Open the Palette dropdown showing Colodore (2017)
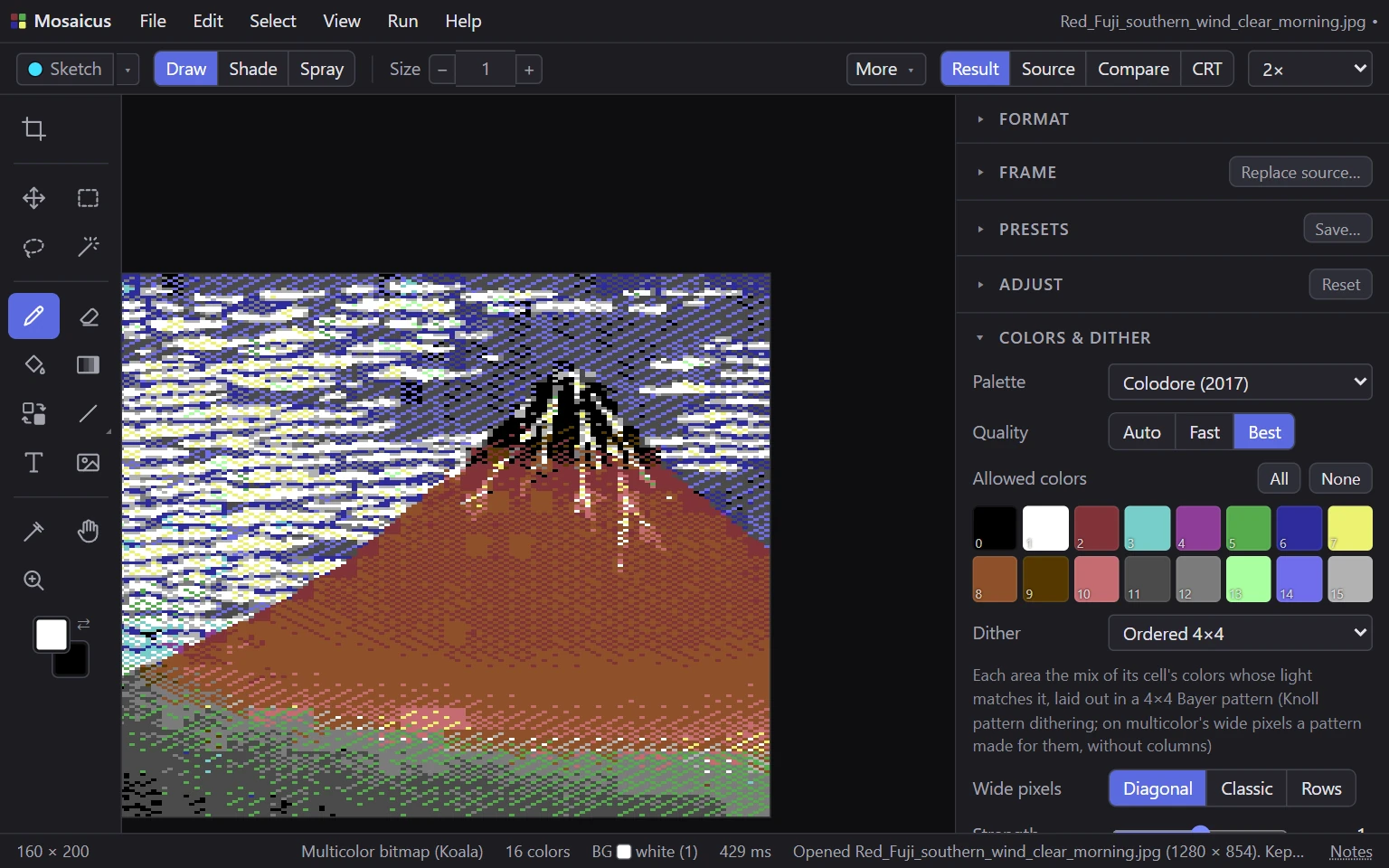The height and width of the screenshot is (868, 1389). click(x=1240, y=382)
